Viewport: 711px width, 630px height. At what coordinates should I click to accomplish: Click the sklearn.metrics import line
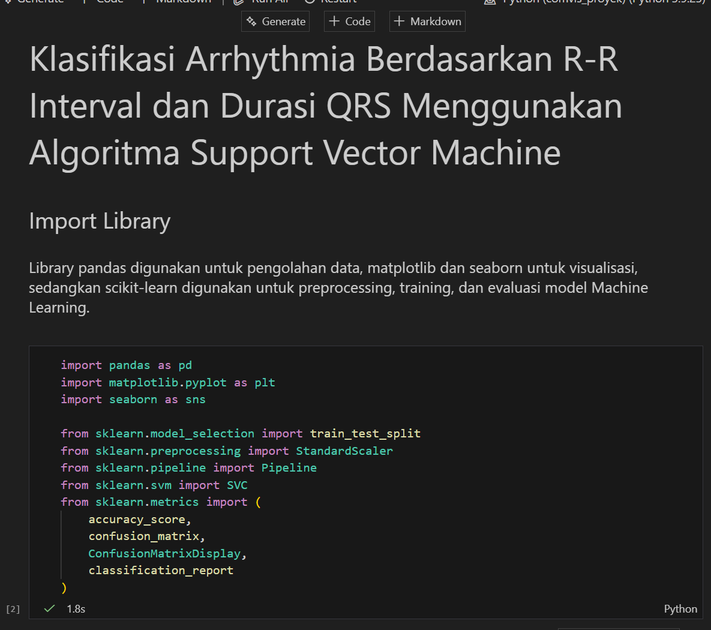[x=161, y=502]
